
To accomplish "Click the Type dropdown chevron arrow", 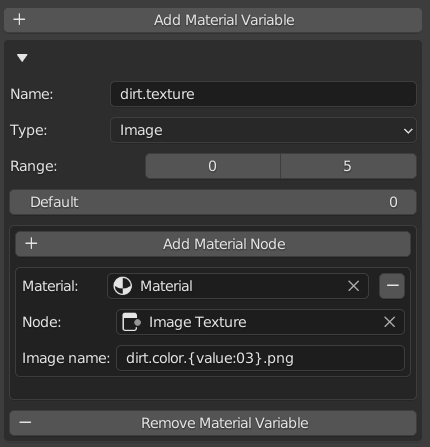I will pos(408,131).
